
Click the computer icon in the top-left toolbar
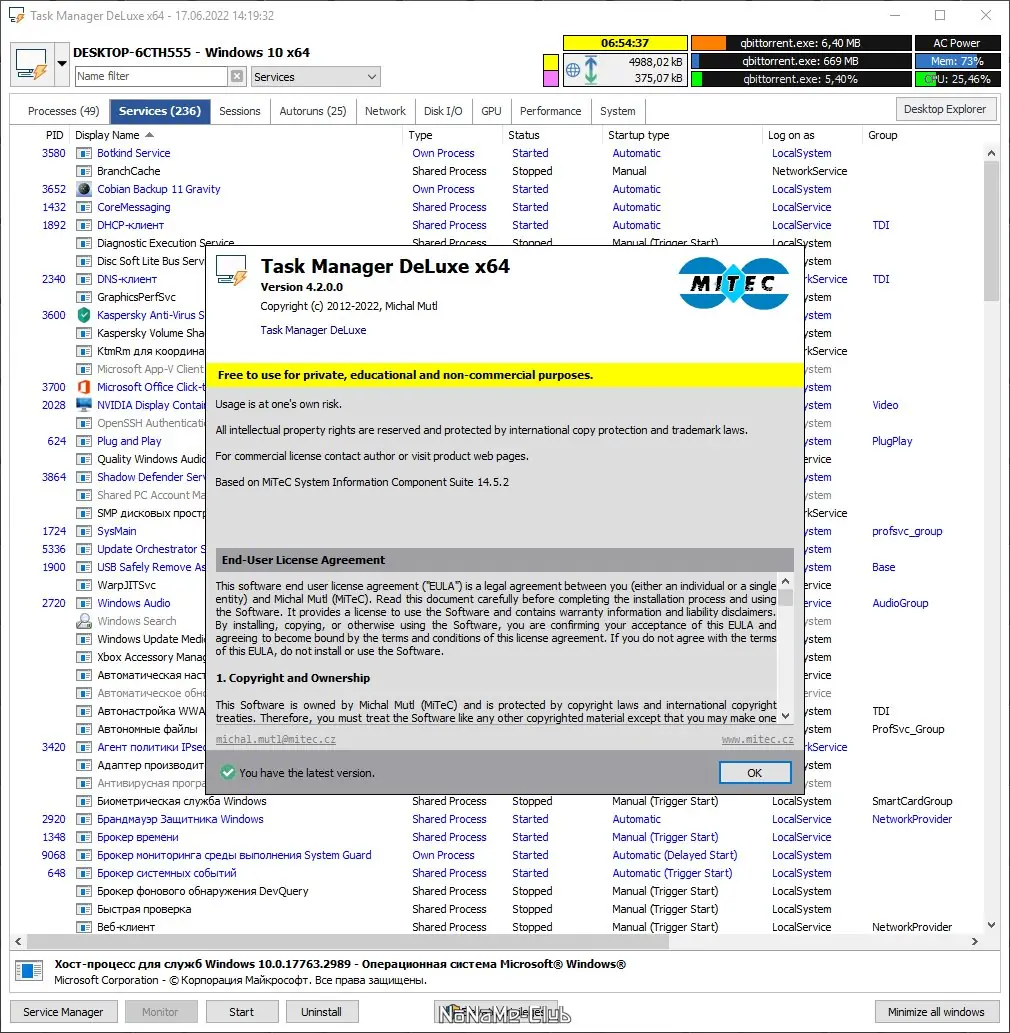click(32, 64)
